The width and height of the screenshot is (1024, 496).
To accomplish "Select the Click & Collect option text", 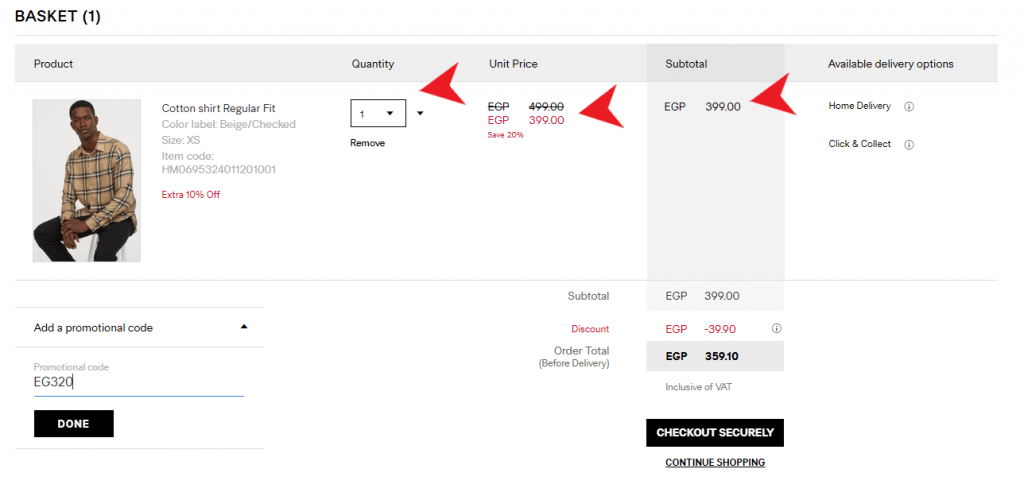I will coord(859,144).
